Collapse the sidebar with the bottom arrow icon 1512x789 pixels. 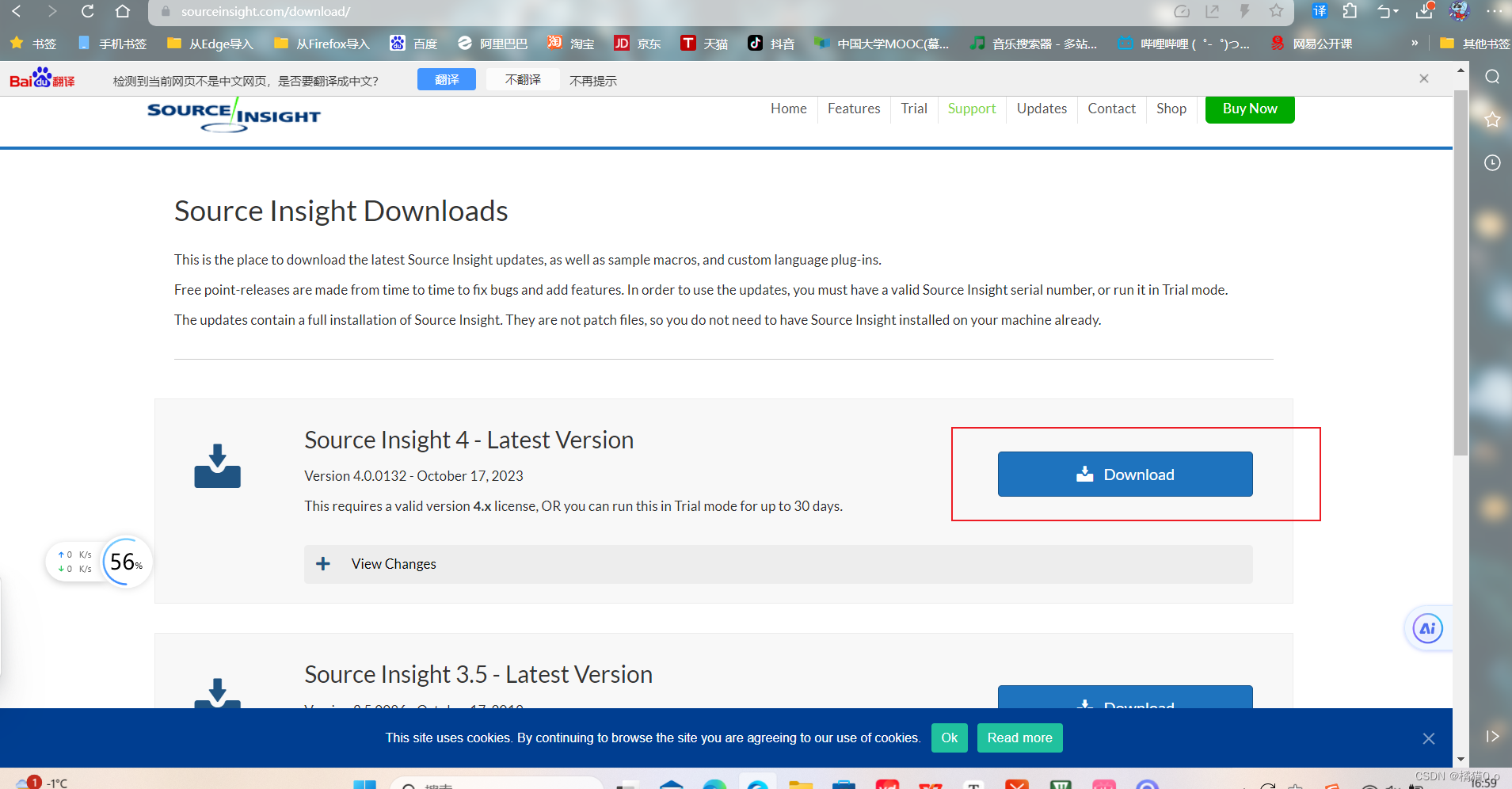point(1492,736)
